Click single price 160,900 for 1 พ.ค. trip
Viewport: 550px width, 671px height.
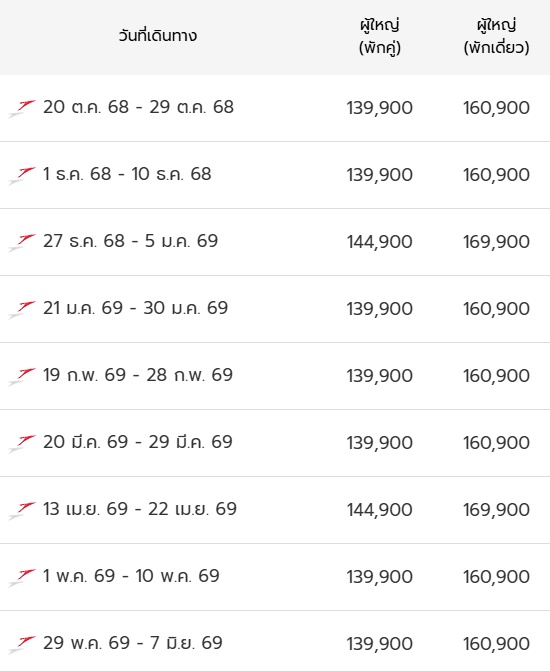pos(496,577)
